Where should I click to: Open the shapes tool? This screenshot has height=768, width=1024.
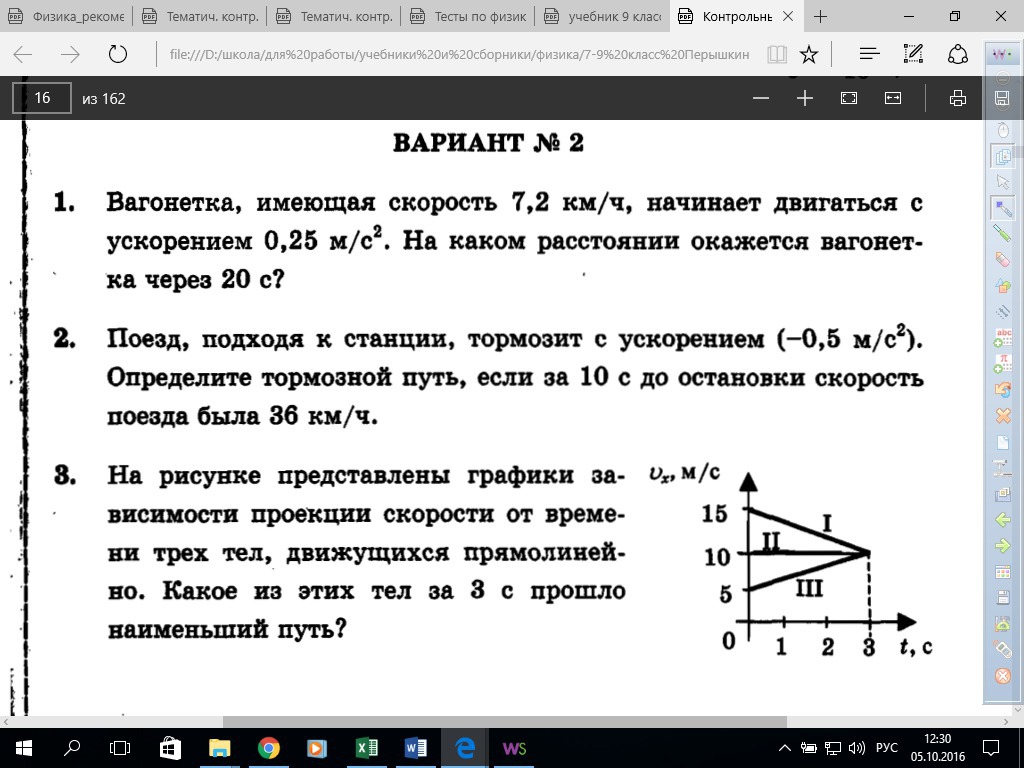(1002, 285)
